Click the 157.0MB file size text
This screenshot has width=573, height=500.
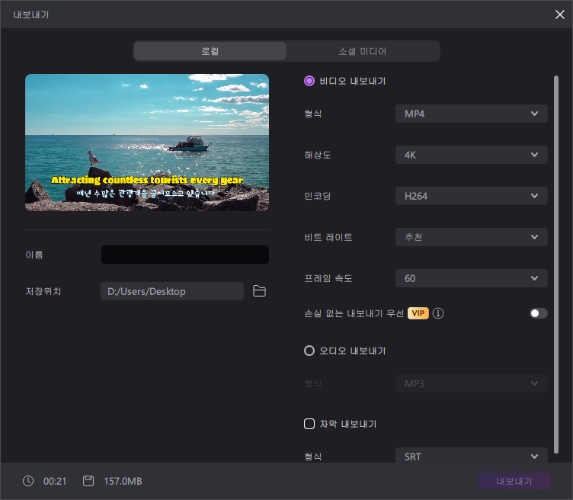pos(123,481)
